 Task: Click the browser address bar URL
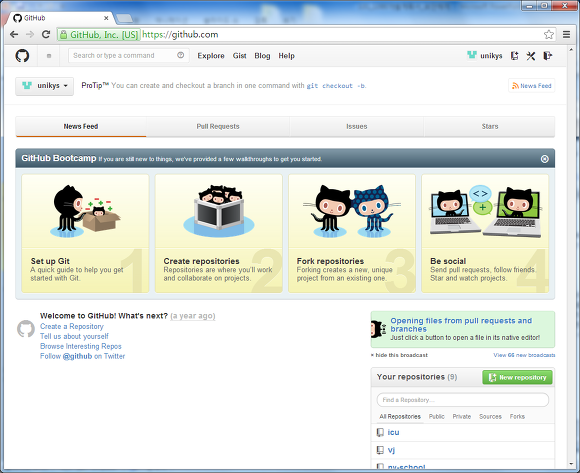[x=180, y=34]
